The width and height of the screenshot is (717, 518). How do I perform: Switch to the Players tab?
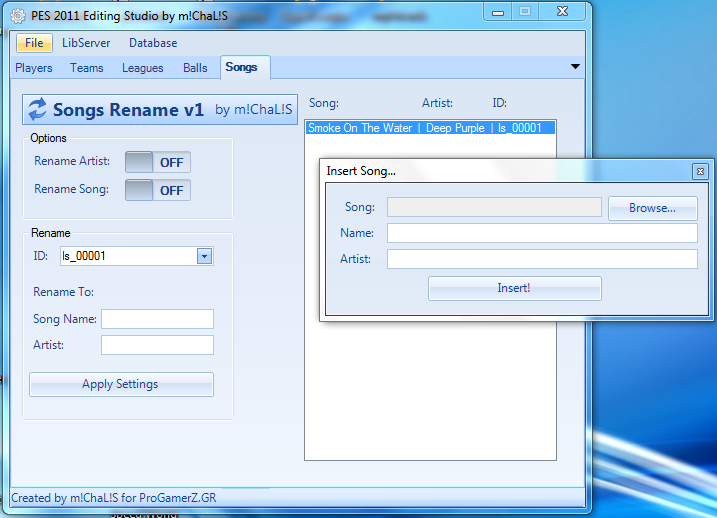tap(34, 68)
